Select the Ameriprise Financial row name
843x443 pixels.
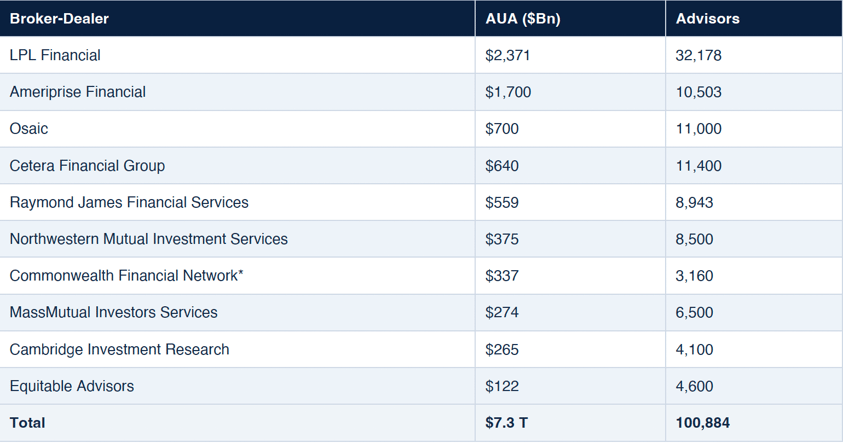pos(78,92)
